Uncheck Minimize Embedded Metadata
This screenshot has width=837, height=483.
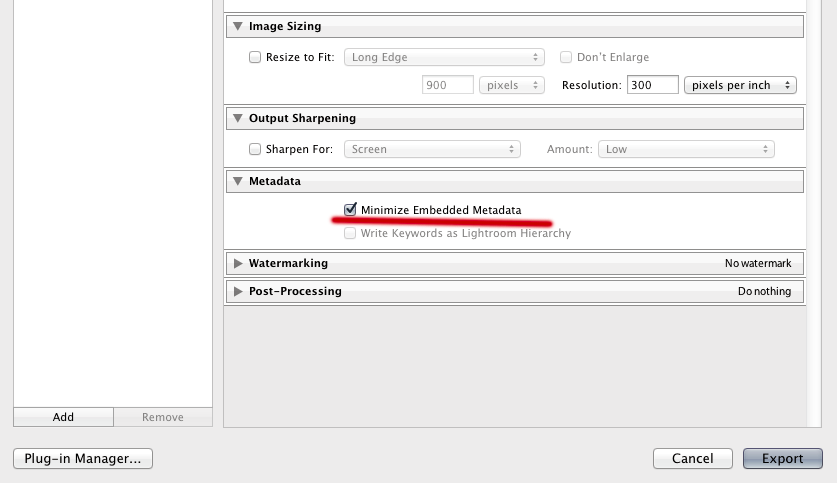tap(350, 210)
